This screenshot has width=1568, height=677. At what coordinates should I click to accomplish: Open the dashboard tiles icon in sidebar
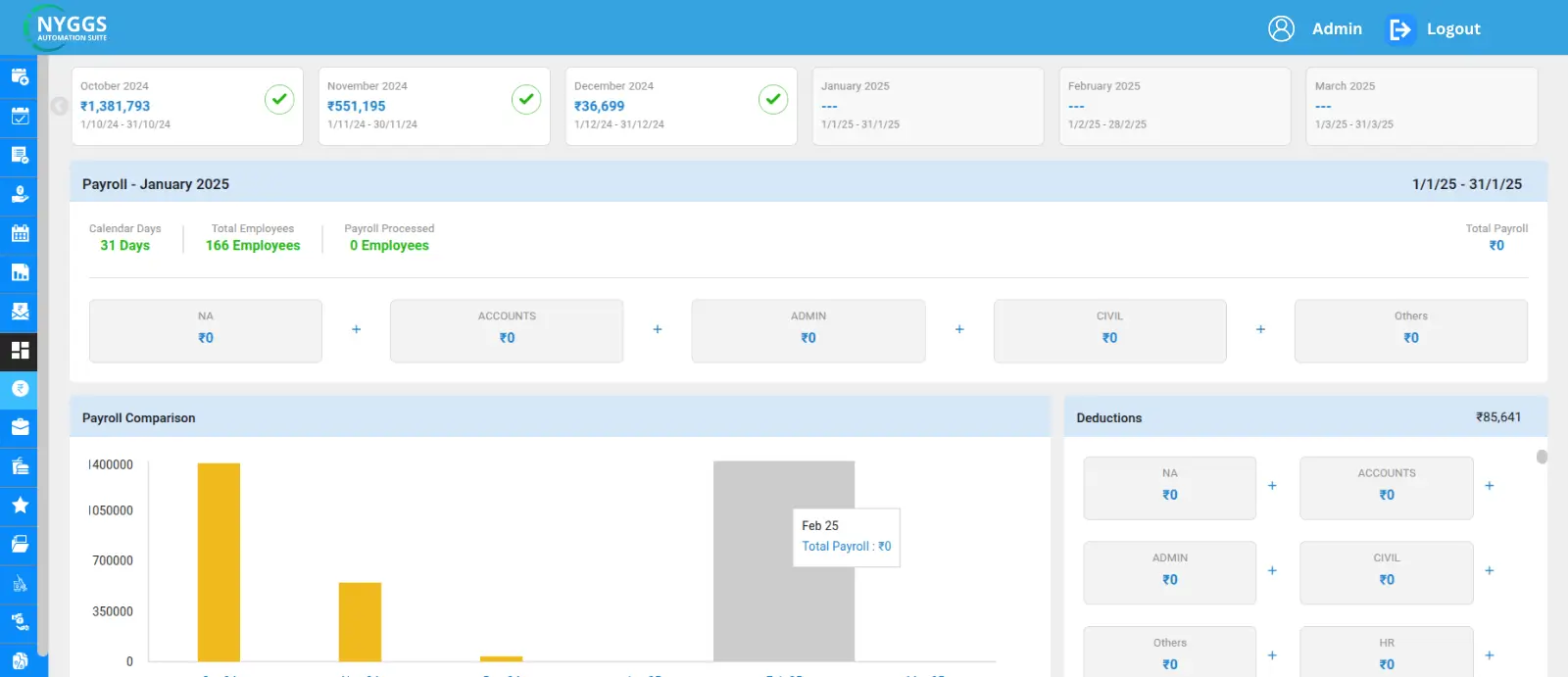20,351
